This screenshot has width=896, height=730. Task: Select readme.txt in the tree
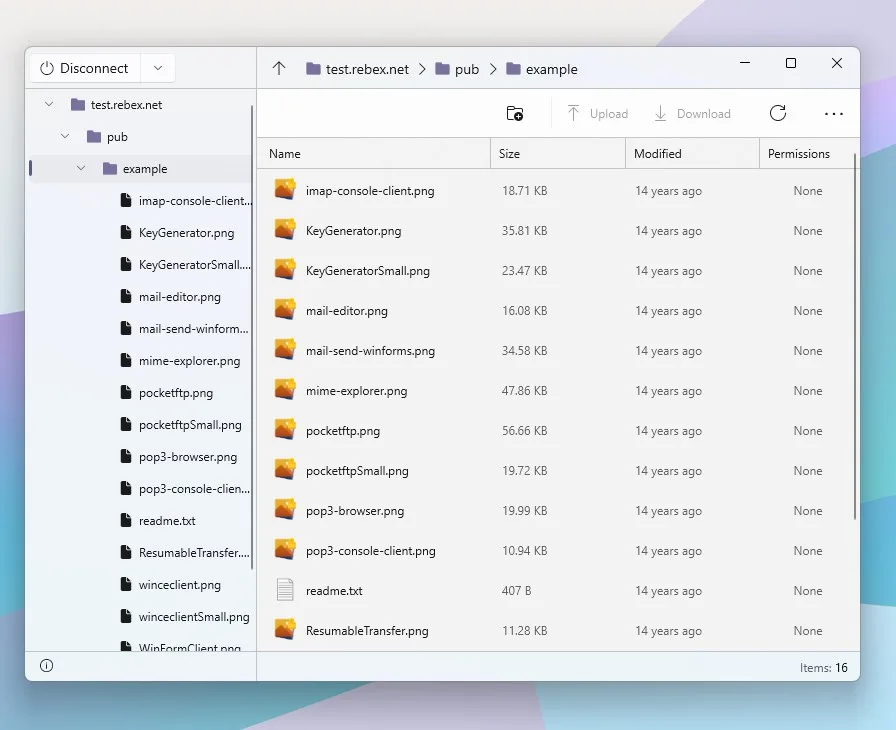point(167,520)
